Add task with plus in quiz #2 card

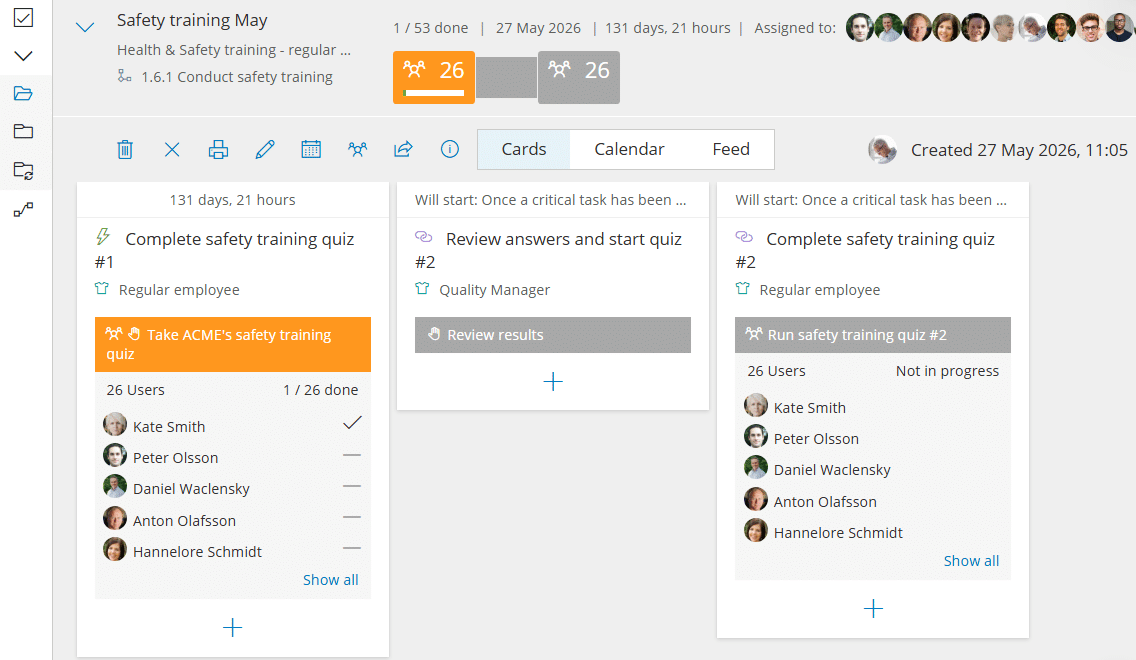click(873, 609)
